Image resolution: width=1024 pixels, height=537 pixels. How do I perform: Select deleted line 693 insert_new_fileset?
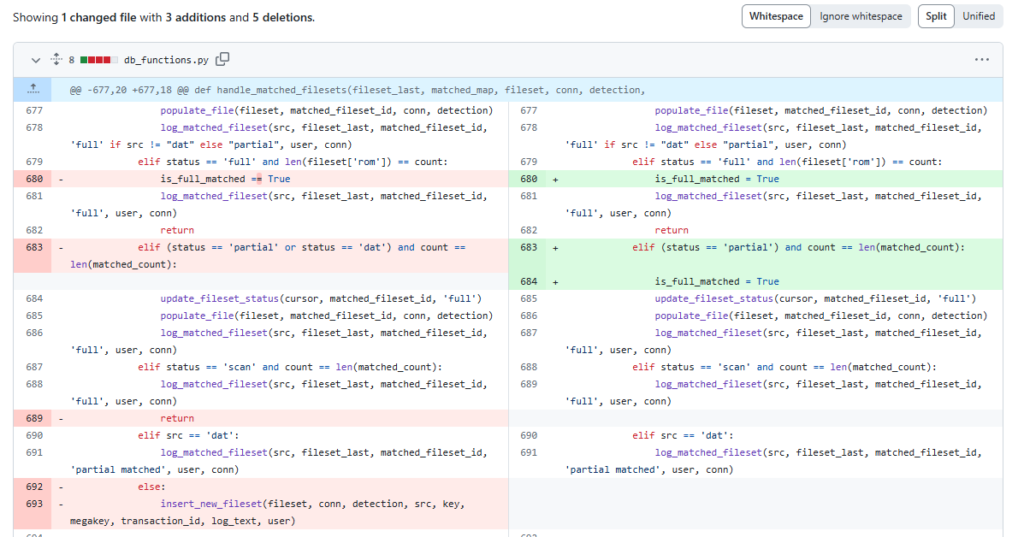[x=35, y=504]
